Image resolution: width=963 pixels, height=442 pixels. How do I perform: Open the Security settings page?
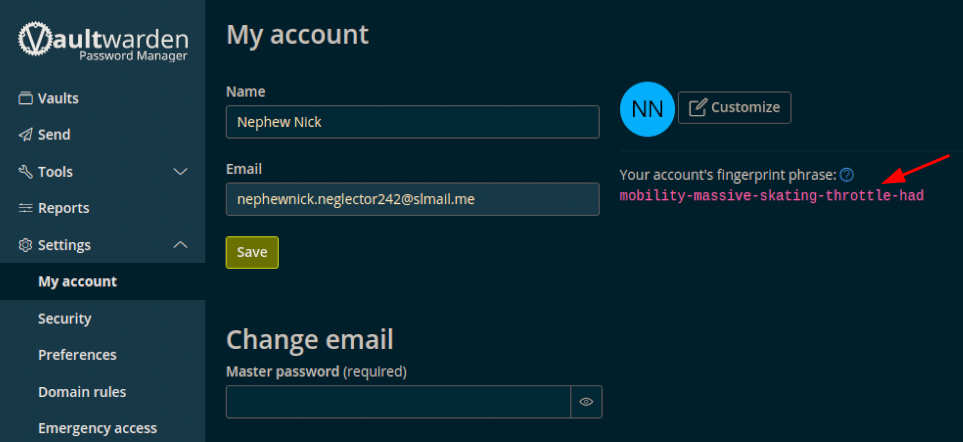[x=64, y=319]
